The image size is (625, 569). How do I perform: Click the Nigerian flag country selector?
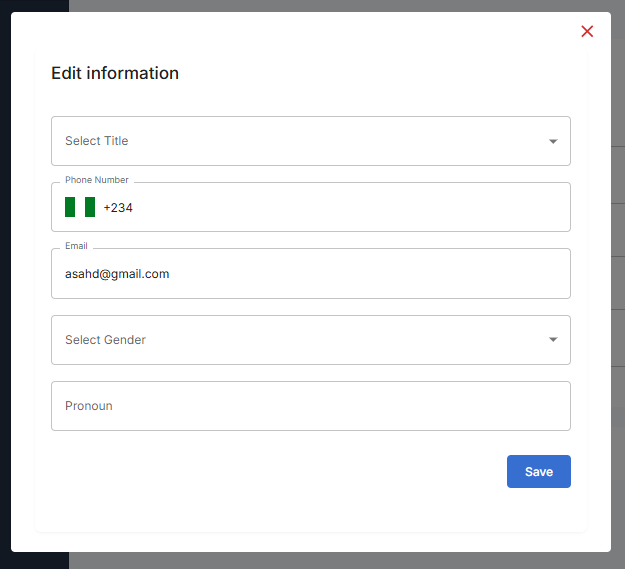click(80, 207)
